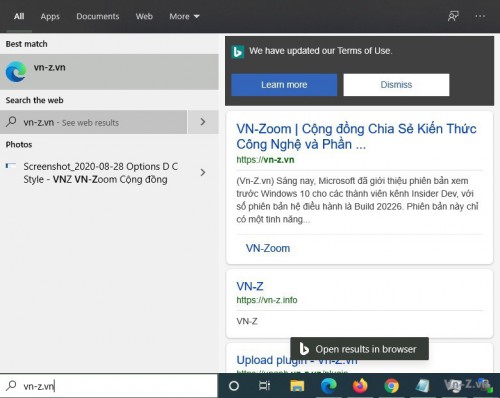
Task: Click the search magnifier in search box
Action: point(11,386)
